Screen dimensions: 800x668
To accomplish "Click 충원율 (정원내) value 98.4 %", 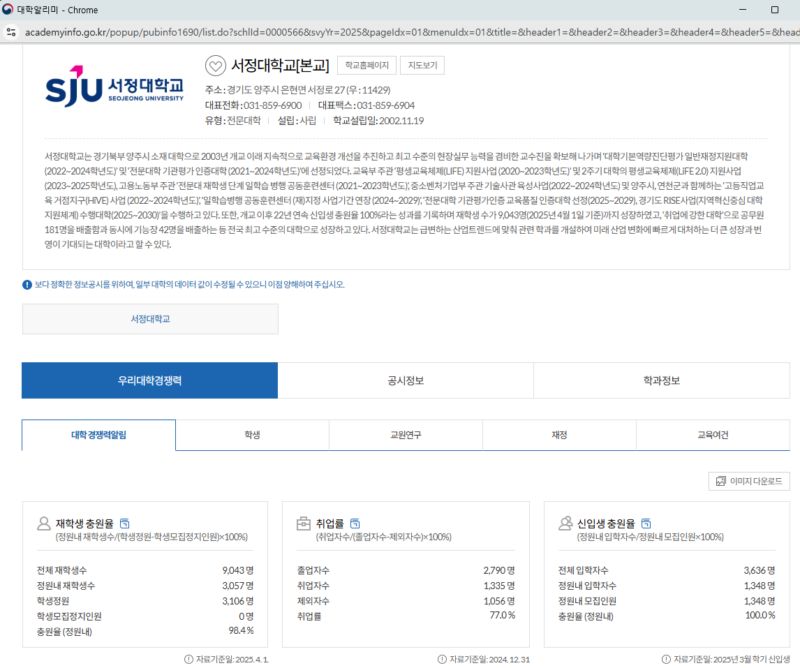I will pos(241,631).
